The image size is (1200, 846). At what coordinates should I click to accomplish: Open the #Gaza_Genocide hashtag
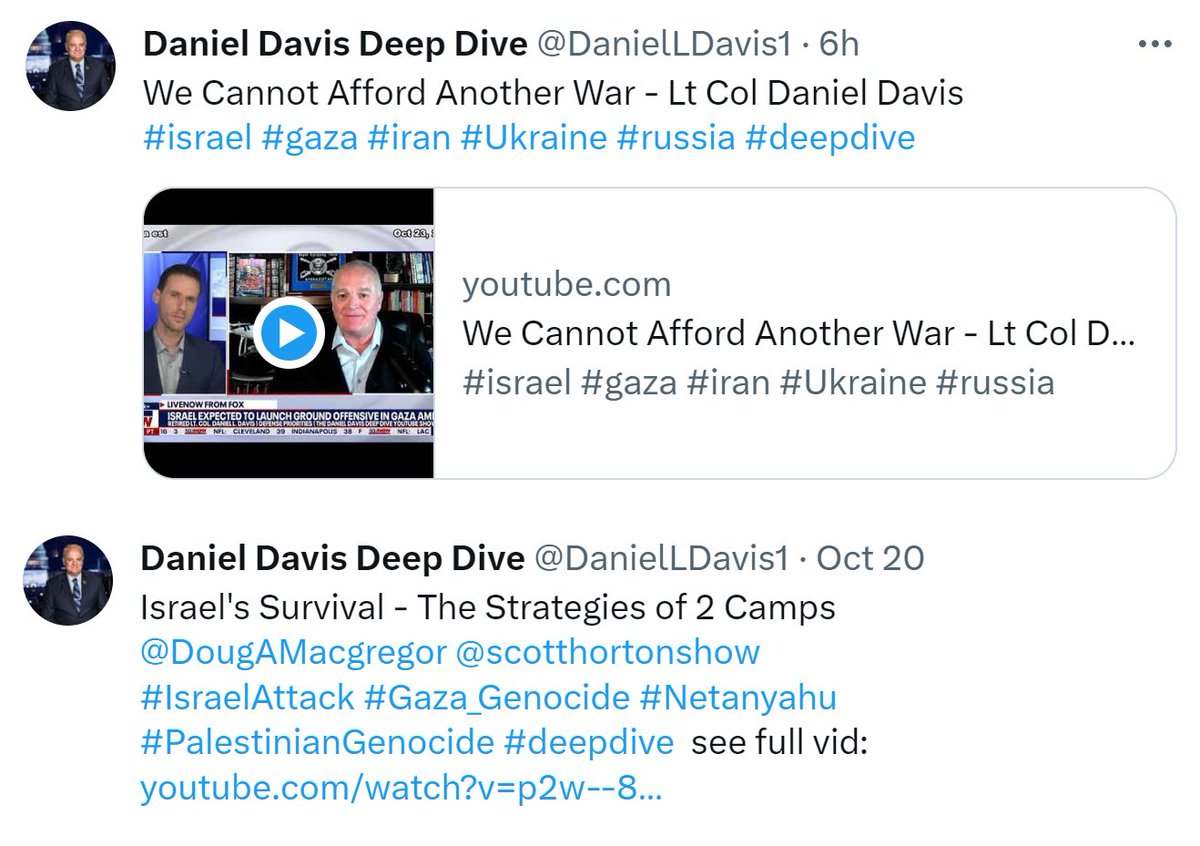click(x=497, y=697)
